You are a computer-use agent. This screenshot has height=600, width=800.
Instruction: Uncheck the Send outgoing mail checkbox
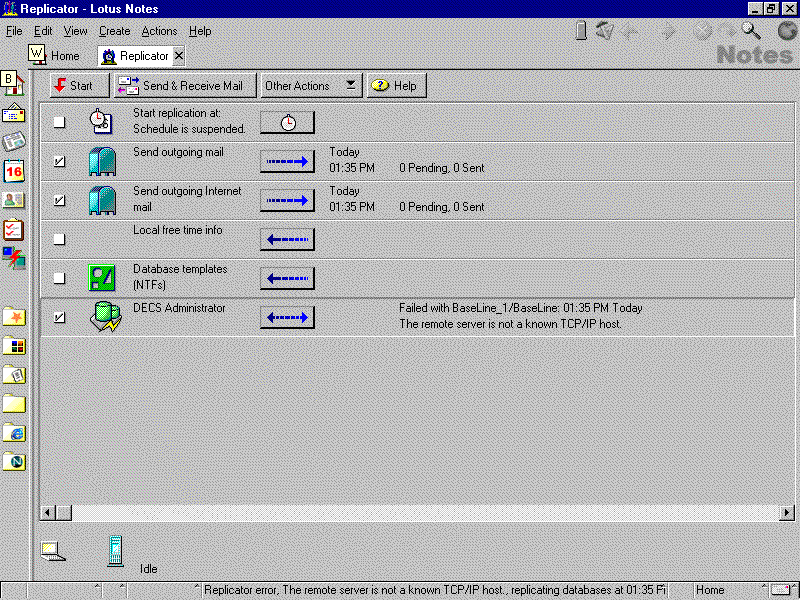coord(59,161)
